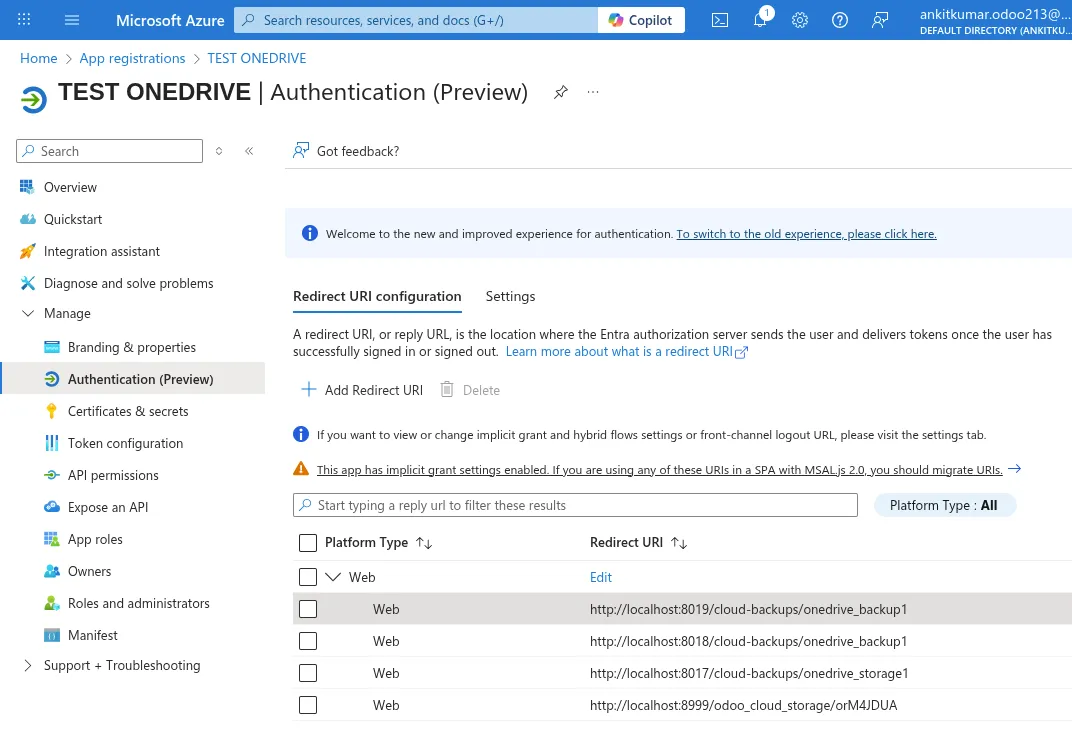Select the checkbox for the localhost:8999 redirect URI
1072x740 pixels.
pos(308,705)
